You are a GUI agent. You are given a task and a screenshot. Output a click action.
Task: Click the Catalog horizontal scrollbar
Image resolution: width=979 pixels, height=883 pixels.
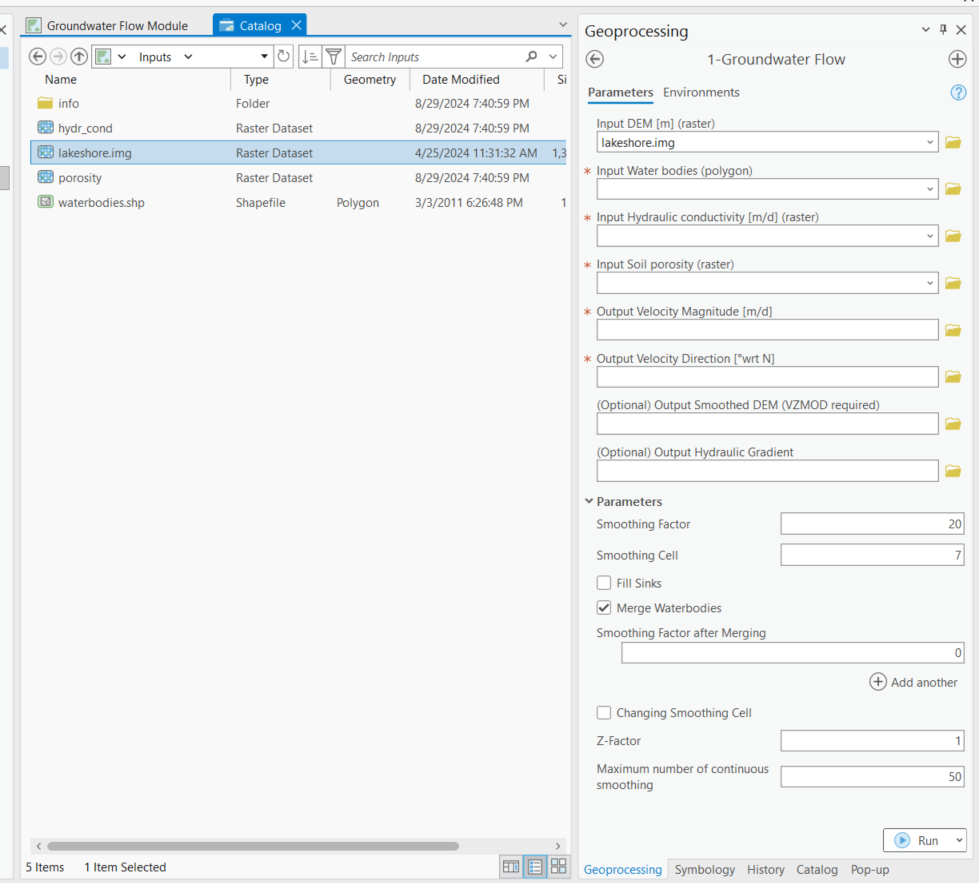coord(253,846)
